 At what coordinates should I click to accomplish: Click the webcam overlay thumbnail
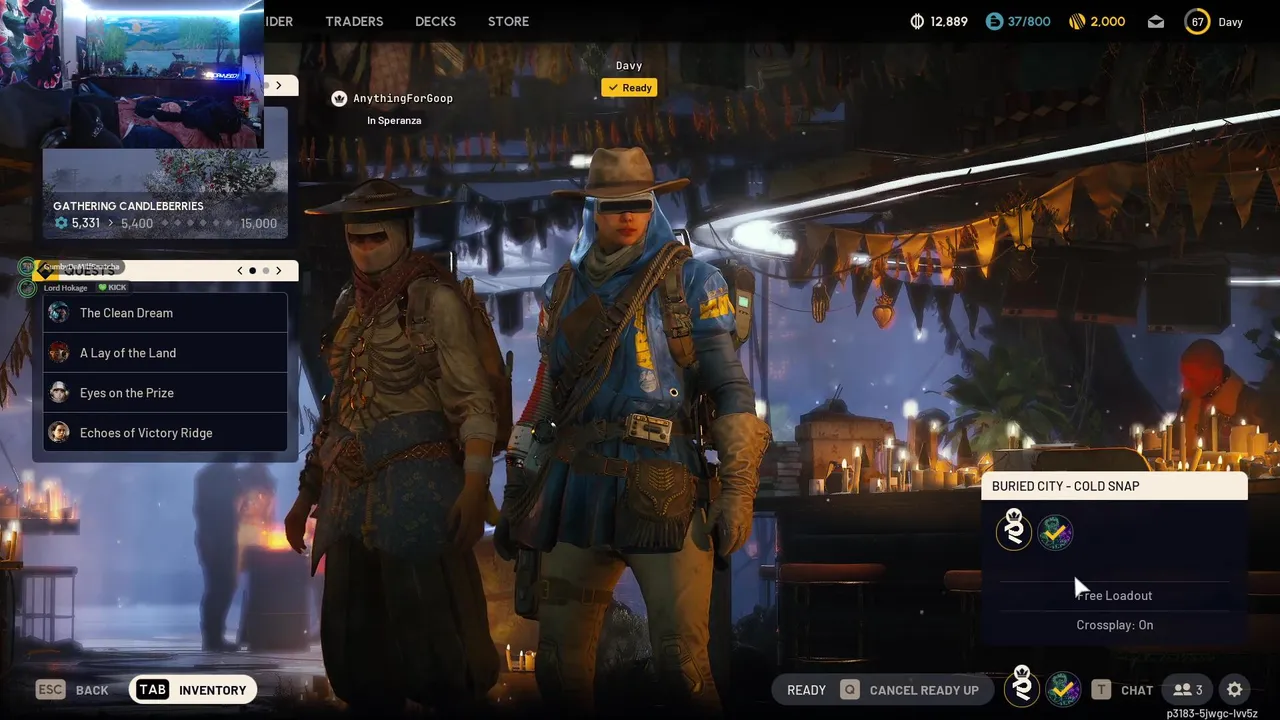[x=132, y=74]
